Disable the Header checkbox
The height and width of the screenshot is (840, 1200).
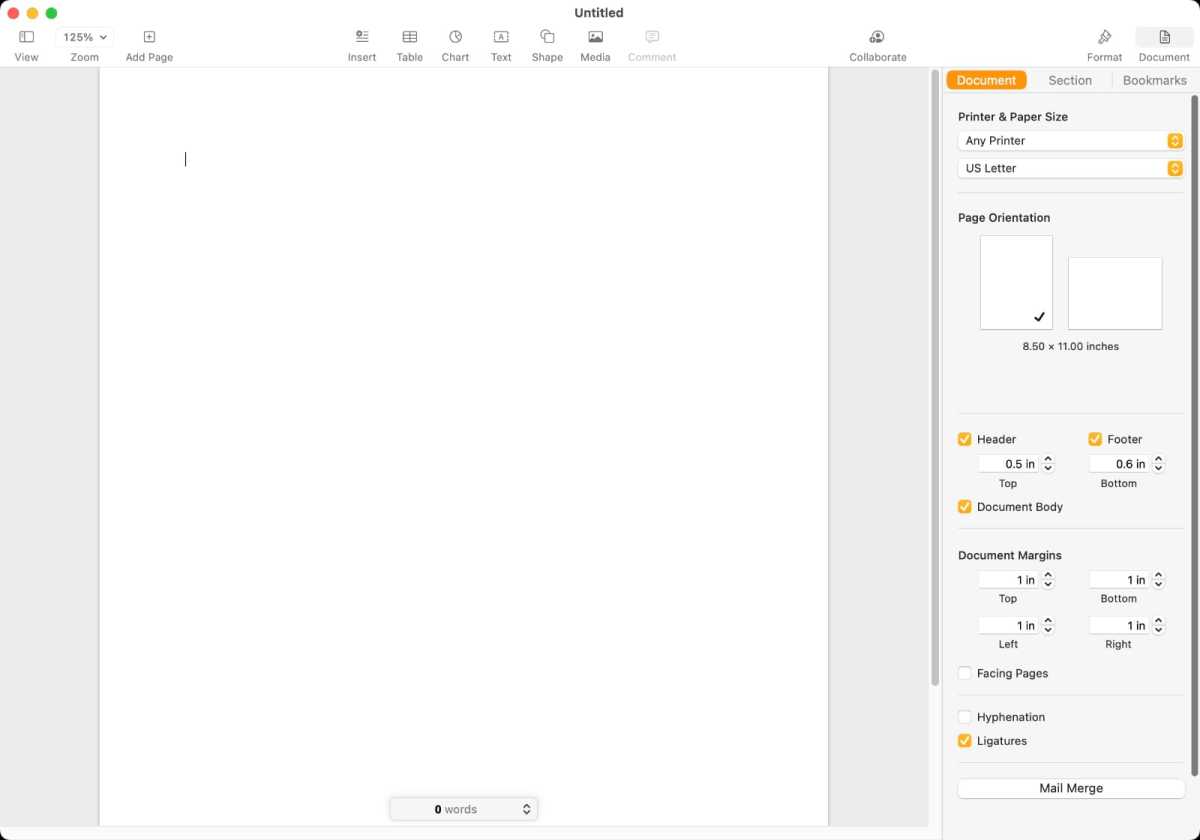(964, 439)
